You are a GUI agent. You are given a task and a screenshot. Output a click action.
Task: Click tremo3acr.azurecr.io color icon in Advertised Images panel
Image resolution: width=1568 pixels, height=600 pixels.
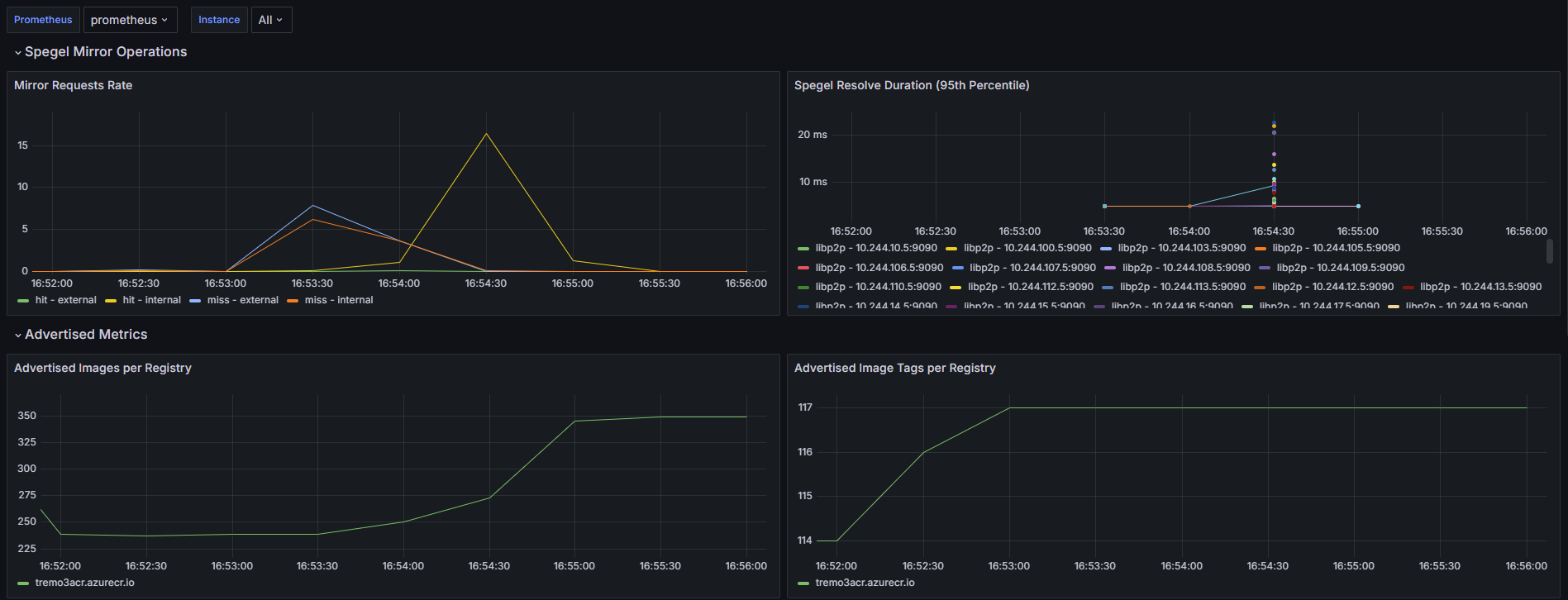coord(23,583)
